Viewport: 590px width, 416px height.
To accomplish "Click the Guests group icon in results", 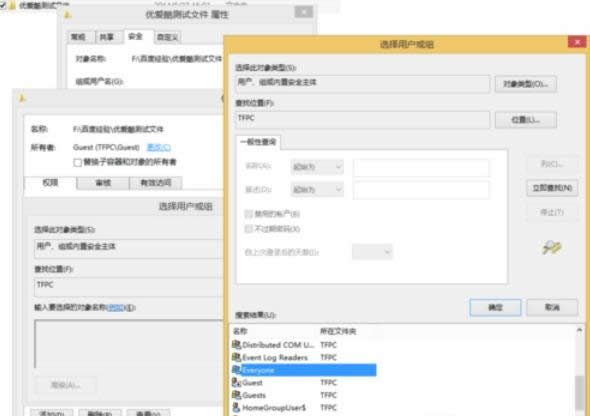I will 236,395.
